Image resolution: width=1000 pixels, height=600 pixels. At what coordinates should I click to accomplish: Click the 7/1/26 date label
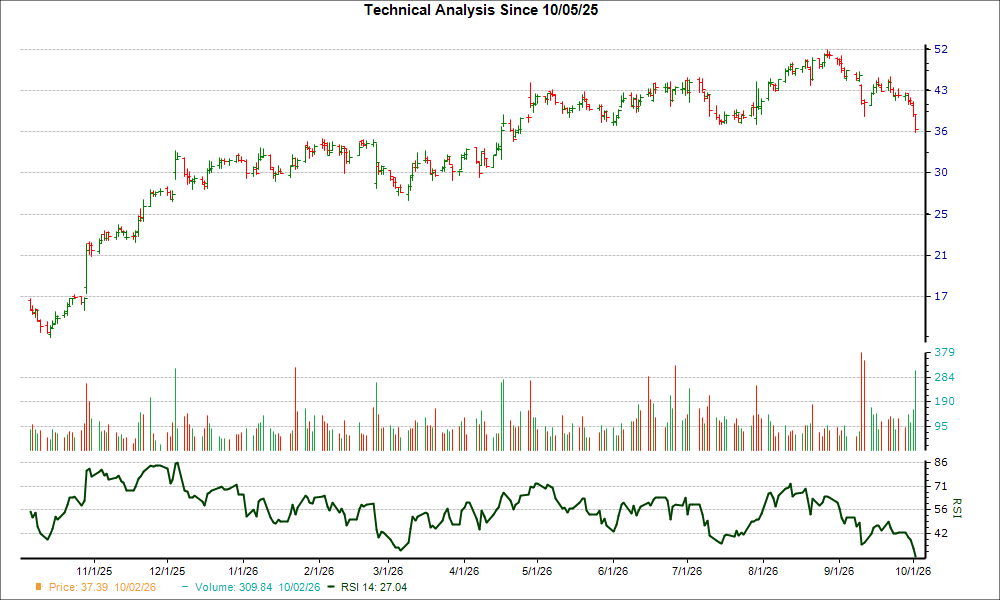pos(687,571)
